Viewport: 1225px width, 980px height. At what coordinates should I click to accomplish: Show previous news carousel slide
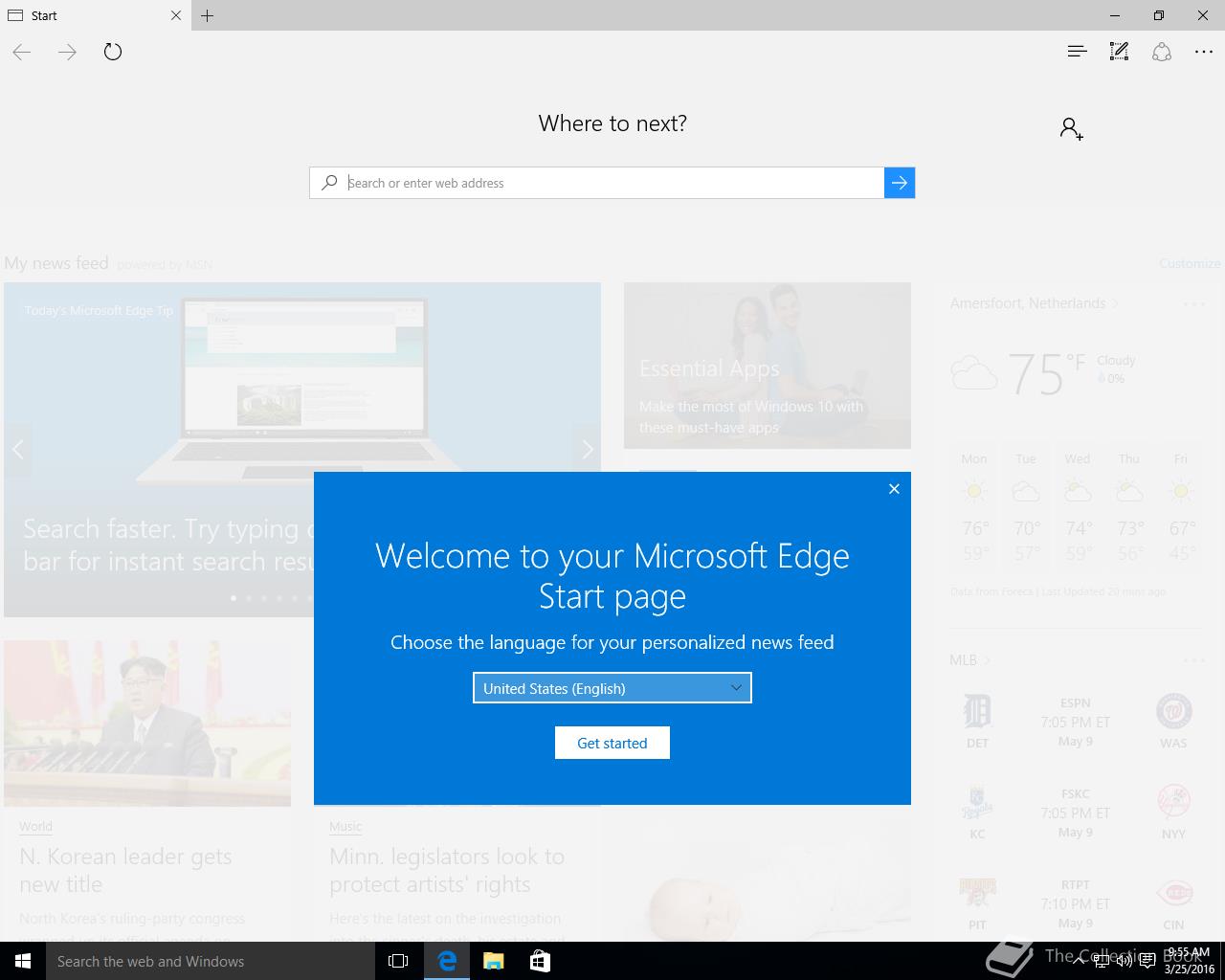[17, 449]
